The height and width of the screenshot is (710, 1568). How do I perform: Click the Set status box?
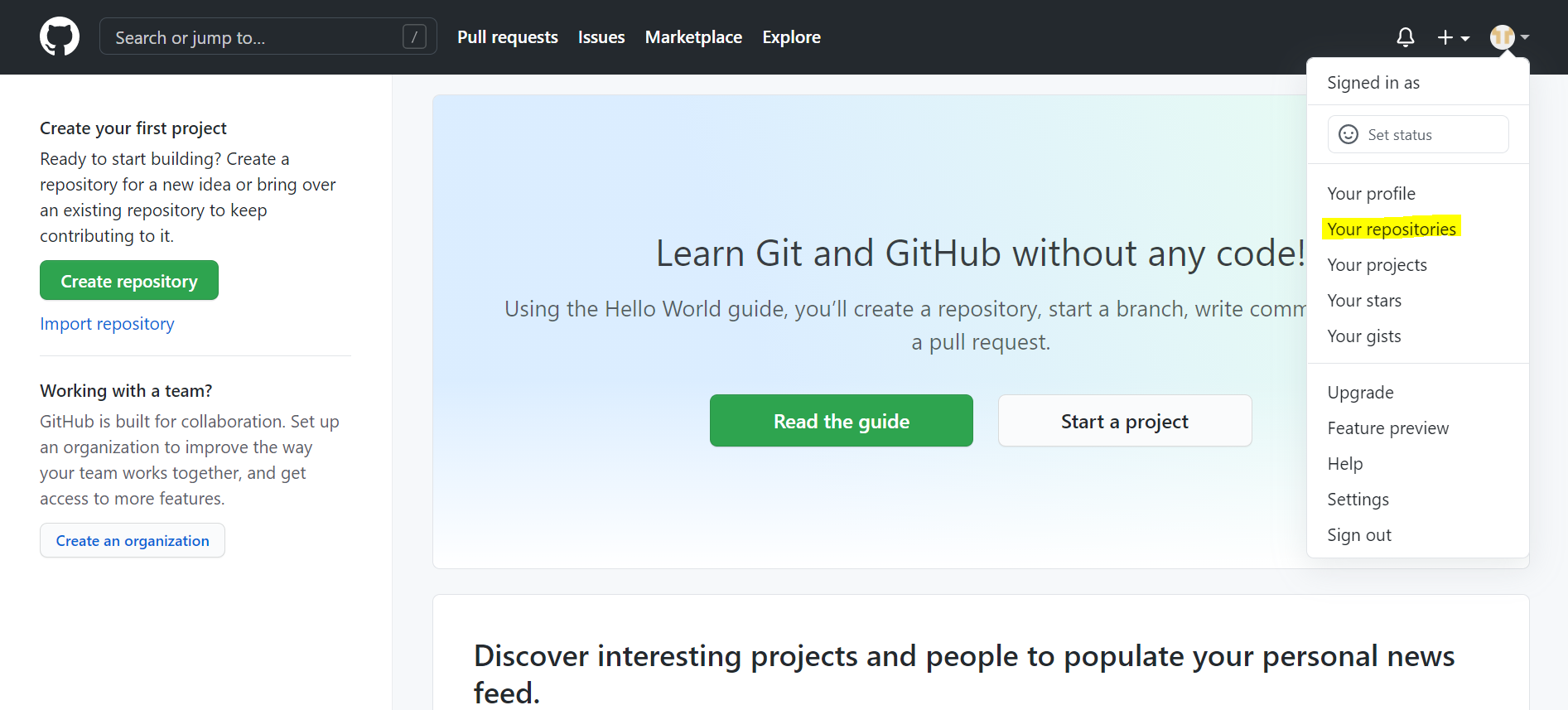1418,134
